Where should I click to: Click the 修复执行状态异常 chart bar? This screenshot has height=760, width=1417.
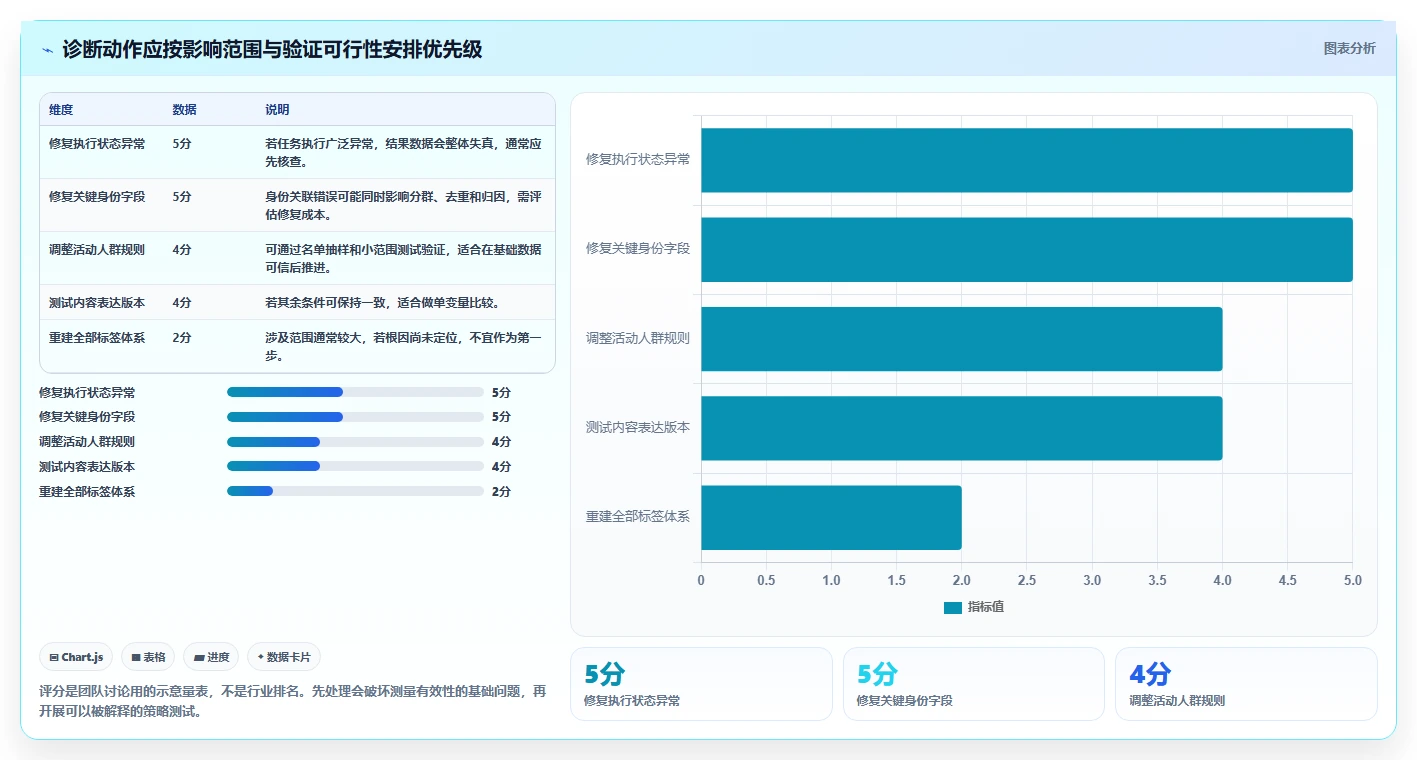1026,160
